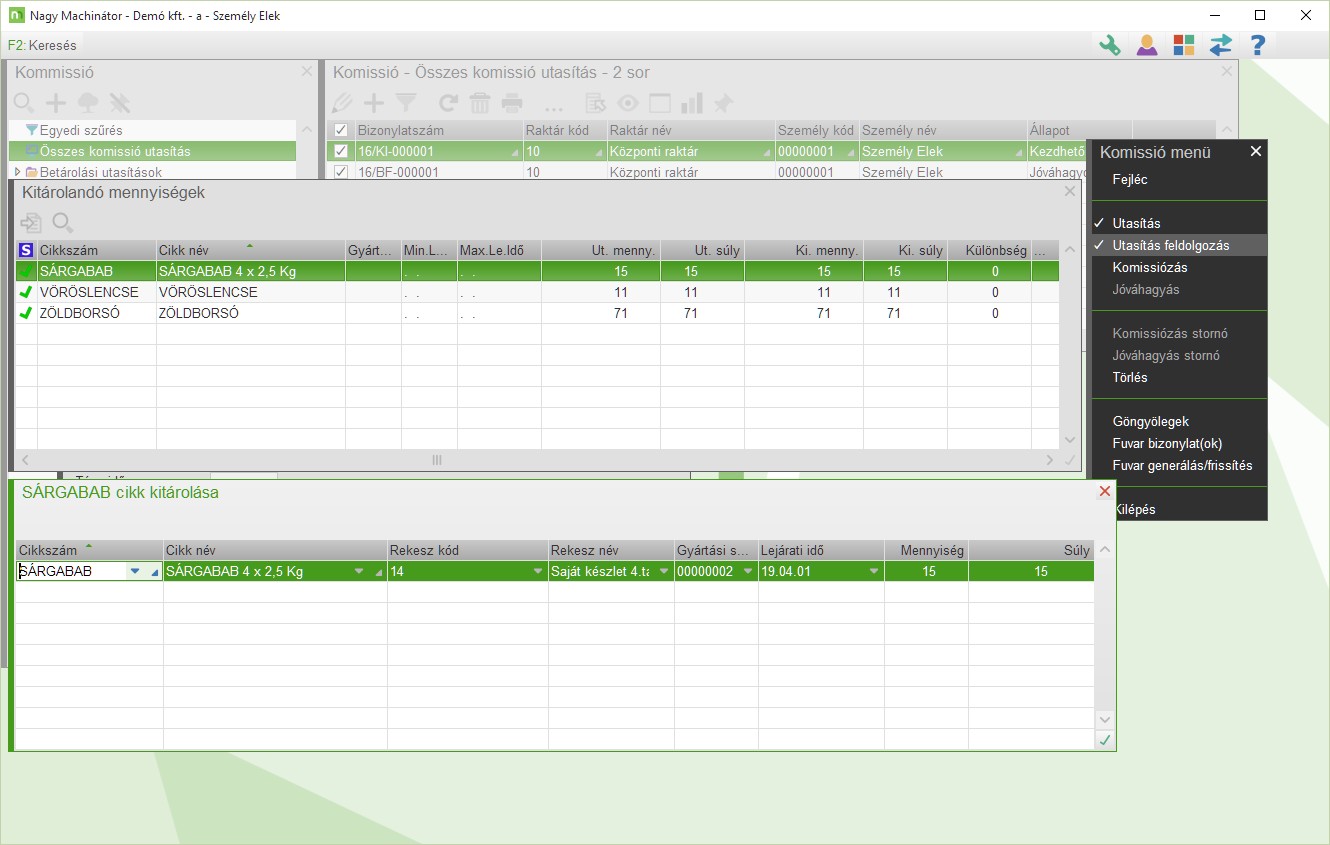Open the Rekesz kód dropdown showing 14
The height and width of the screenshot is (845, 1330).
[x=538, y=571]
